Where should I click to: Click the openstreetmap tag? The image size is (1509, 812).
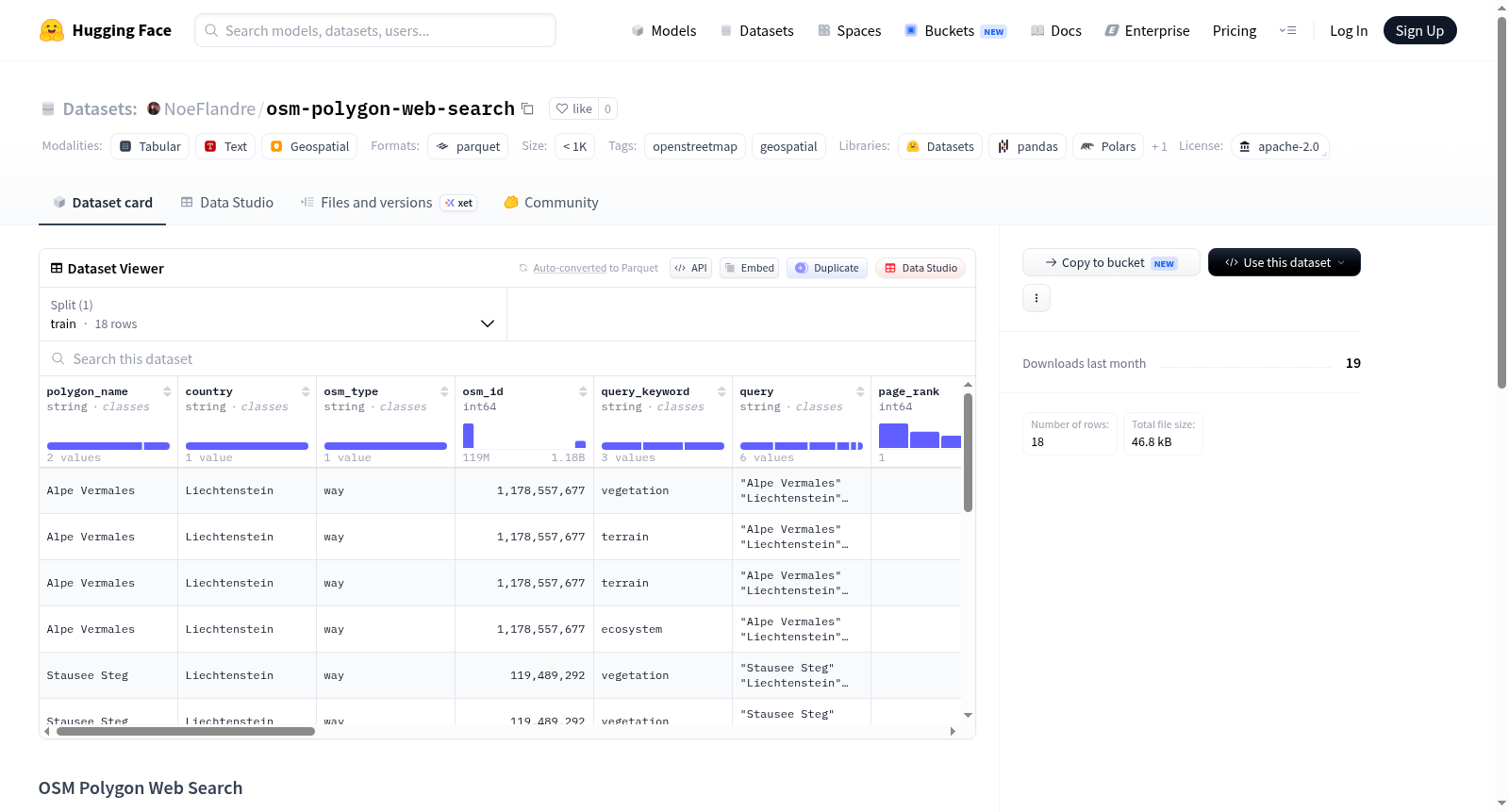(x=695, y=146)
